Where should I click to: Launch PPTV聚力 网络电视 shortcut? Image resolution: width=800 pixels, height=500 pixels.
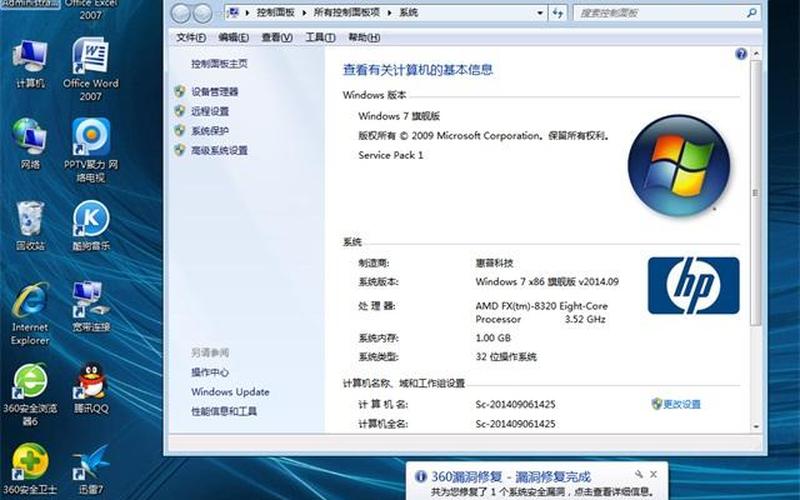click(91, 150)
